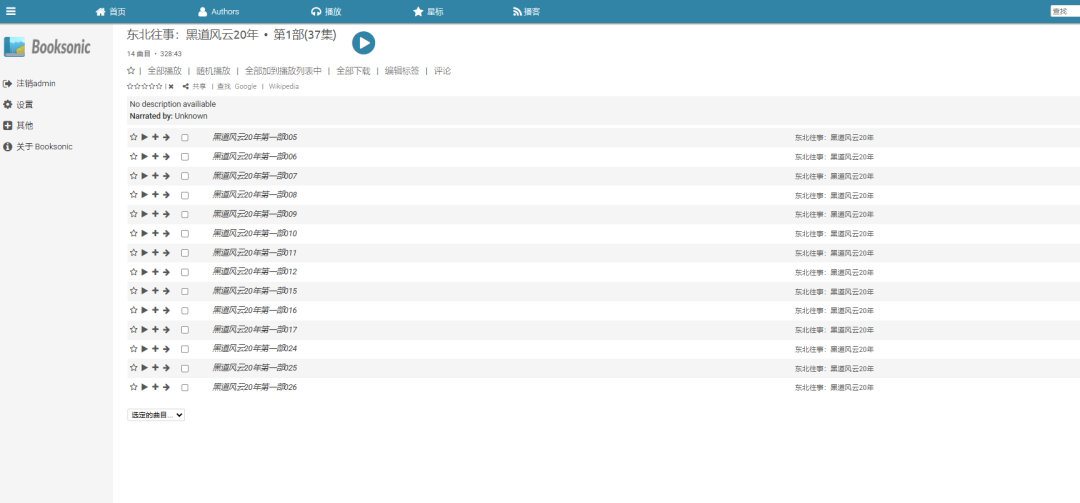Star the album next to 全部播放
The height and width of the screenshot is (503, 1080).
tap(131, 71)
